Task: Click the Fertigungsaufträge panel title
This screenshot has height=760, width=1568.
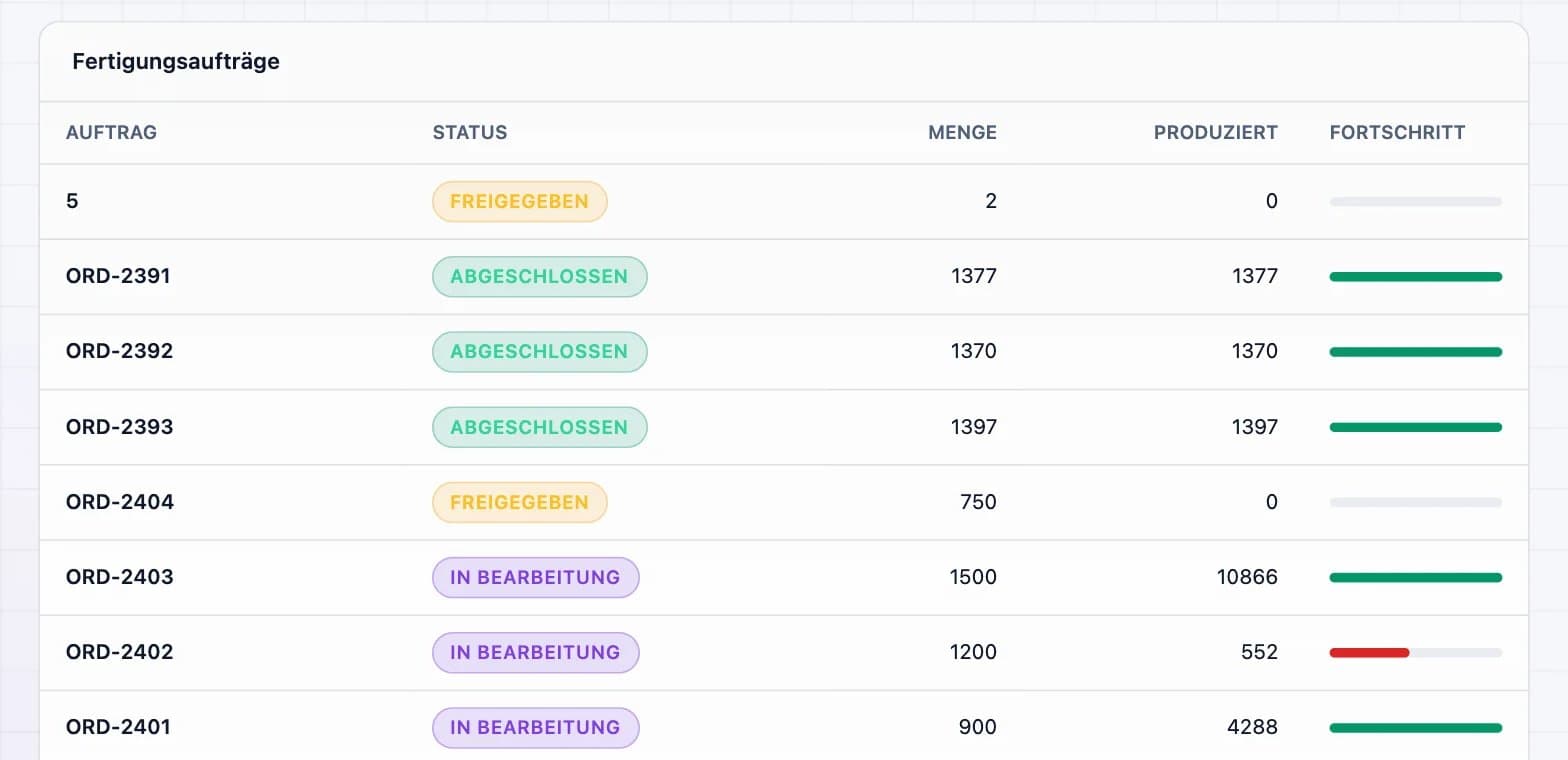Action: coord(176,62)
